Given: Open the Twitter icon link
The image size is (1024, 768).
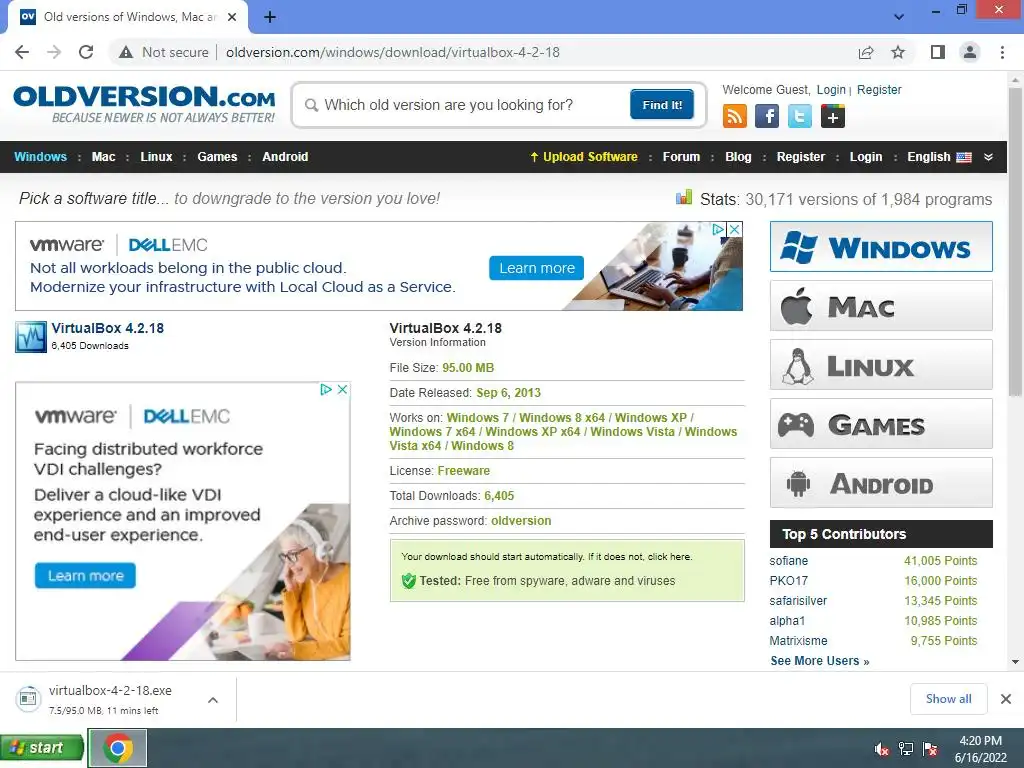Looking at the screenshot, I should point(799,116).
